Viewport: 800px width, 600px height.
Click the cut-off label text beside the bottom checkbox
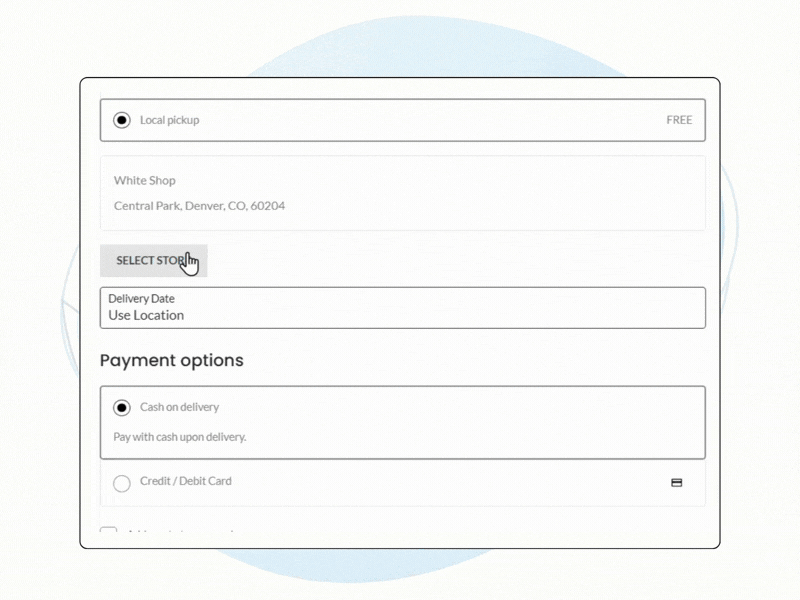pos(180,534)
